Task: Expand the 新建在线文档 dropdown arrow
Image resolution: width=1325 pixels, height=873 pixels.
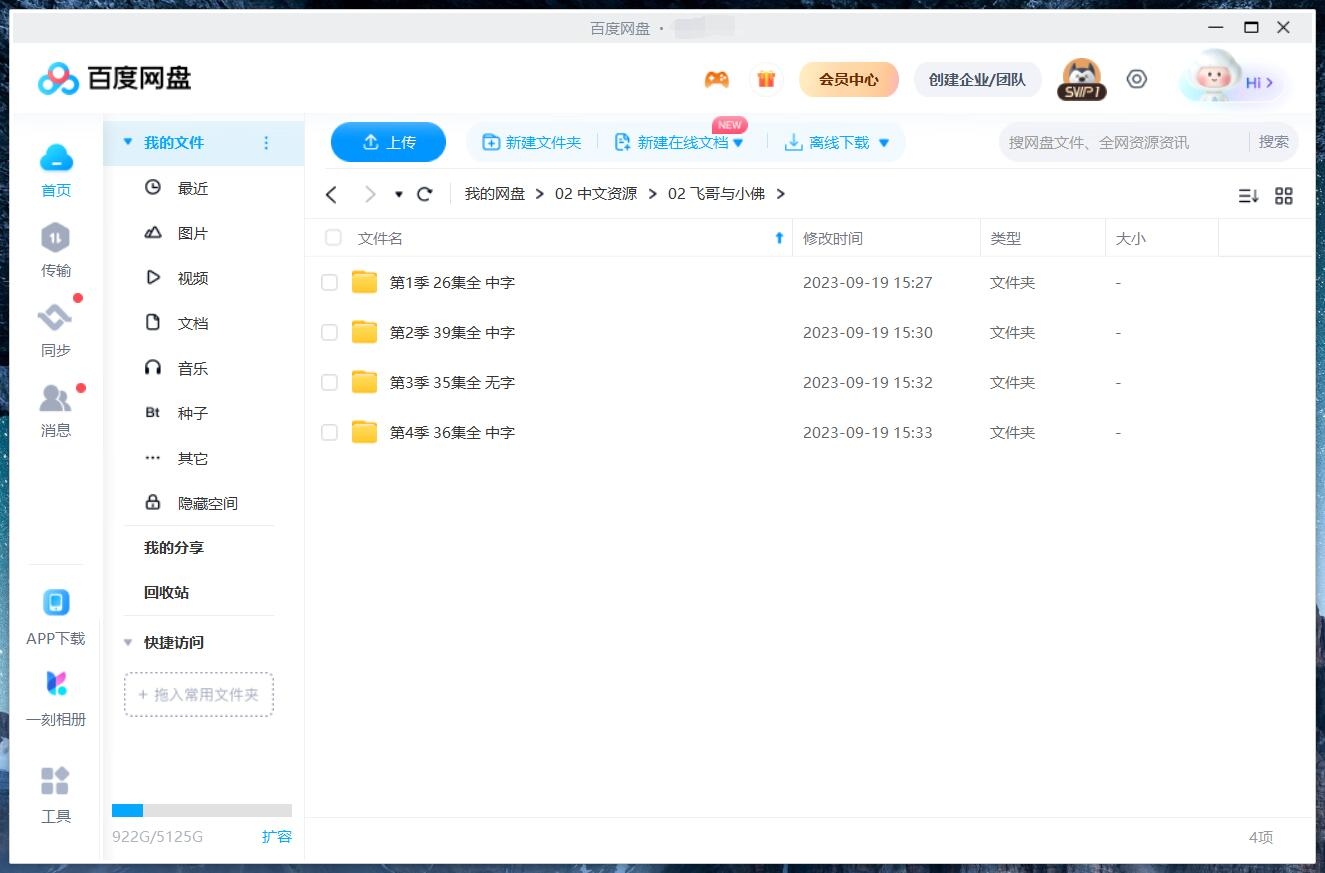Action: [739, 142]
